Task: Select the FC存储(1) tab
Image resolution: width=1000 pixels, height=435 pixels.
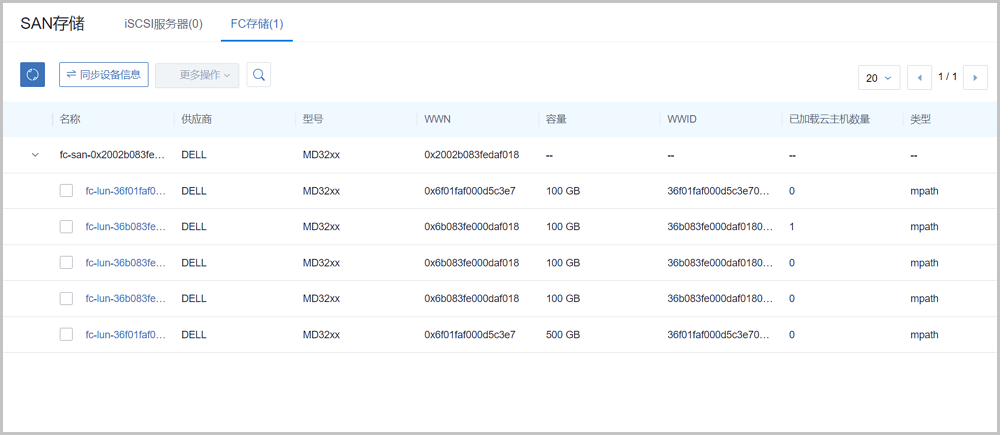Action: coord(256,23)
